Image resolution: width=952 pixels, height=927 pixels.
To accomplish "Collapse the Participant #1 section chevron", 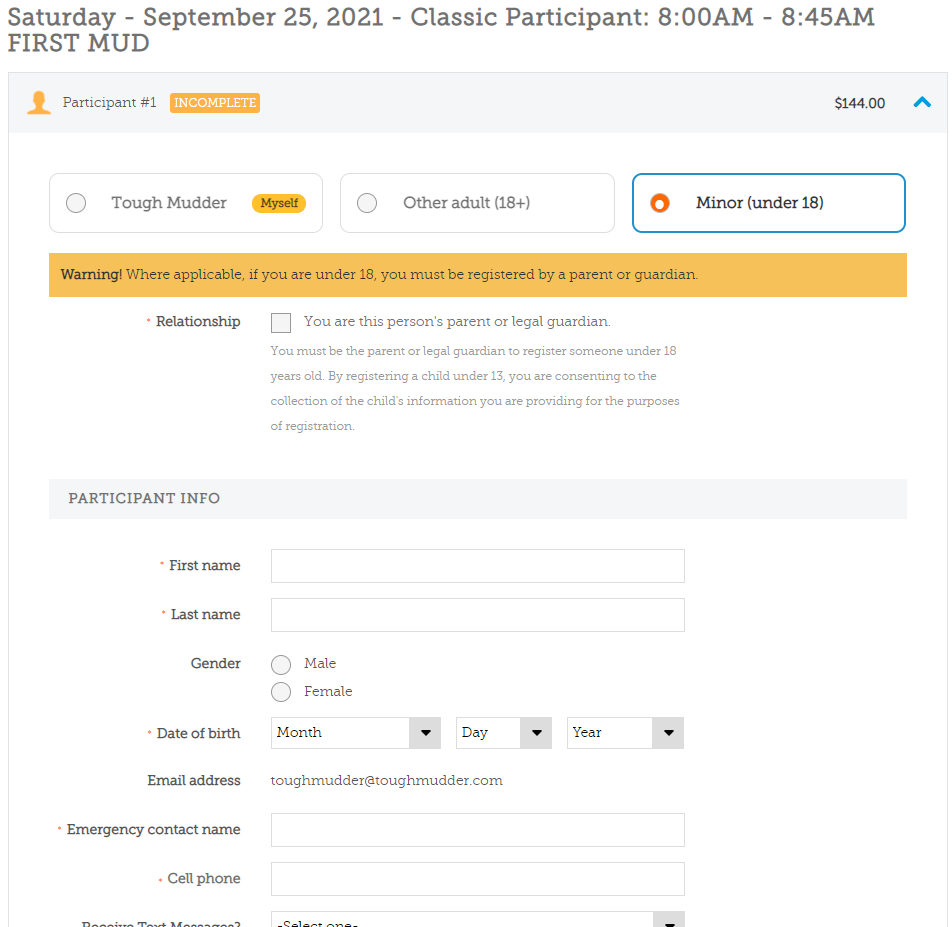I will (x=922, y=102).
